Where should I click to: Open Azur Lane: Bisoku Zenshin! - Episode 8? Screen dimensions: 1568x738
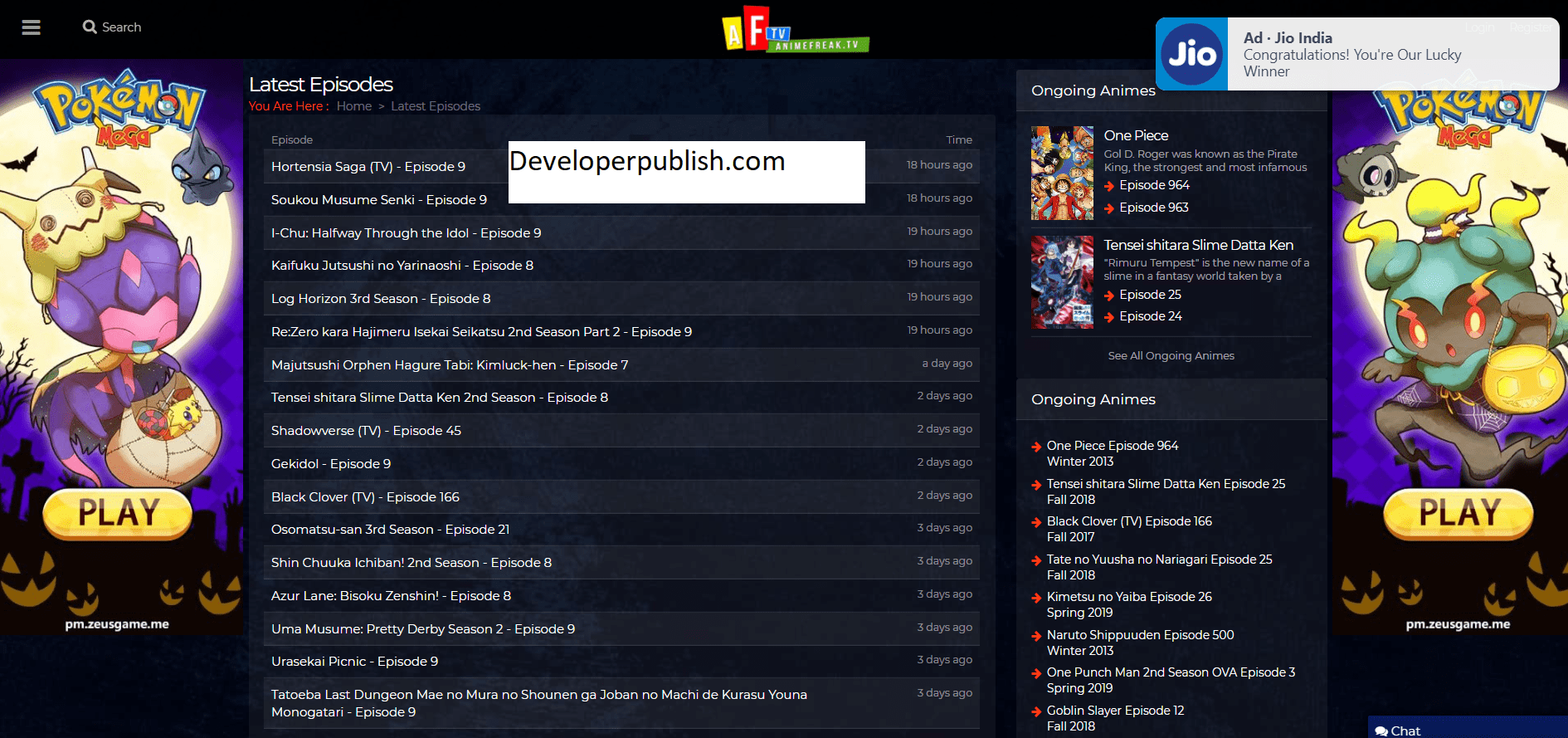click(x=391, y=596)
